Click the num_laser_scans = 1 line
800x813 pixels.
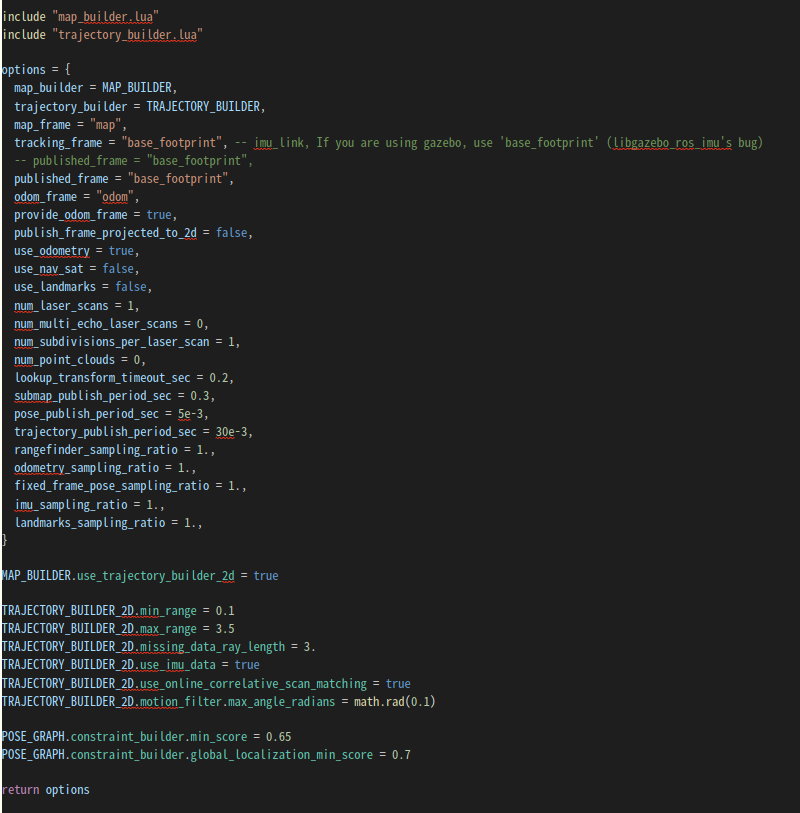[76, 306]
